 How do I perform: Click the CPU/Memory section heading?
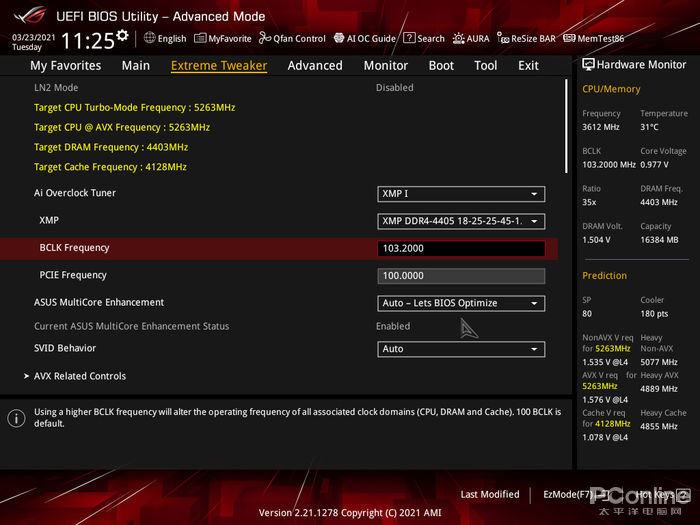point(611,89)
